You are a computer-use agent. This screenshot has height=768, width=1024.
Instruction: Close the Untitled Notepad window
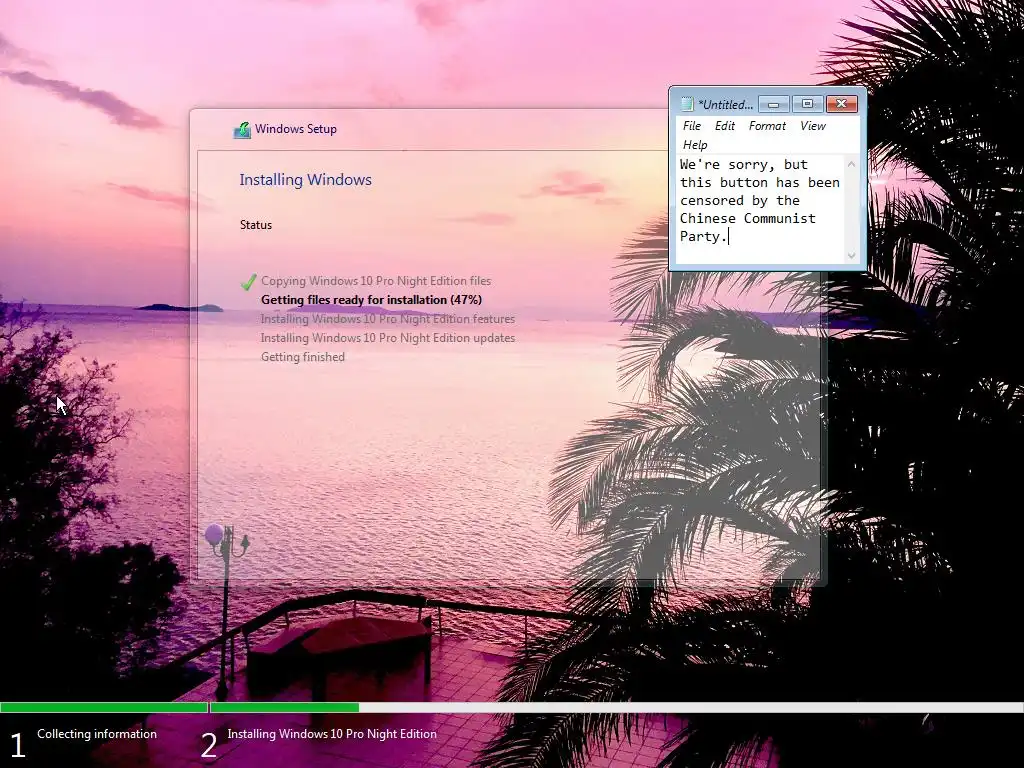point(842,104)
